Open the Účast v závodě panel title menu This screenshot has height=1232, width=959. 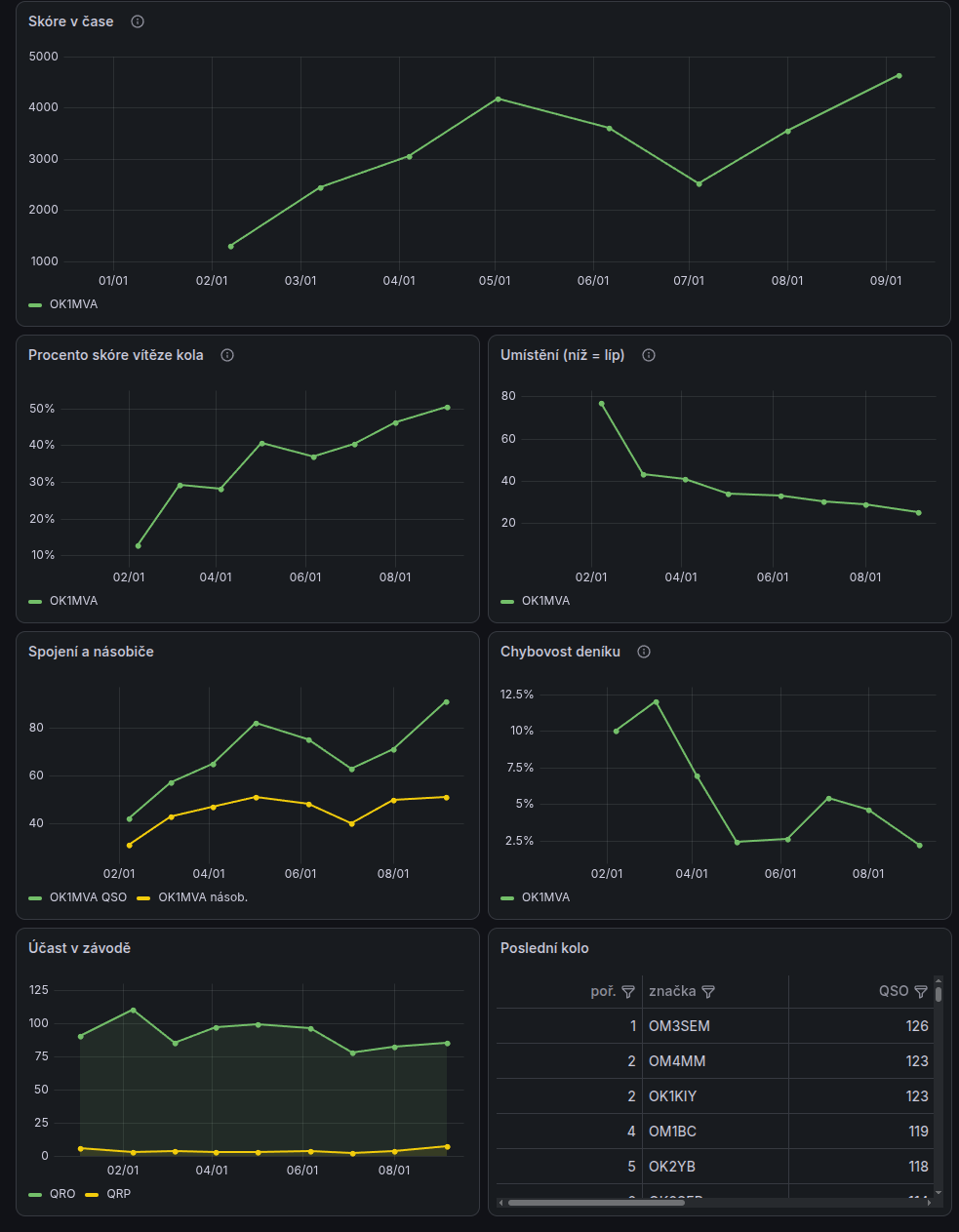(x=79, y=948)
